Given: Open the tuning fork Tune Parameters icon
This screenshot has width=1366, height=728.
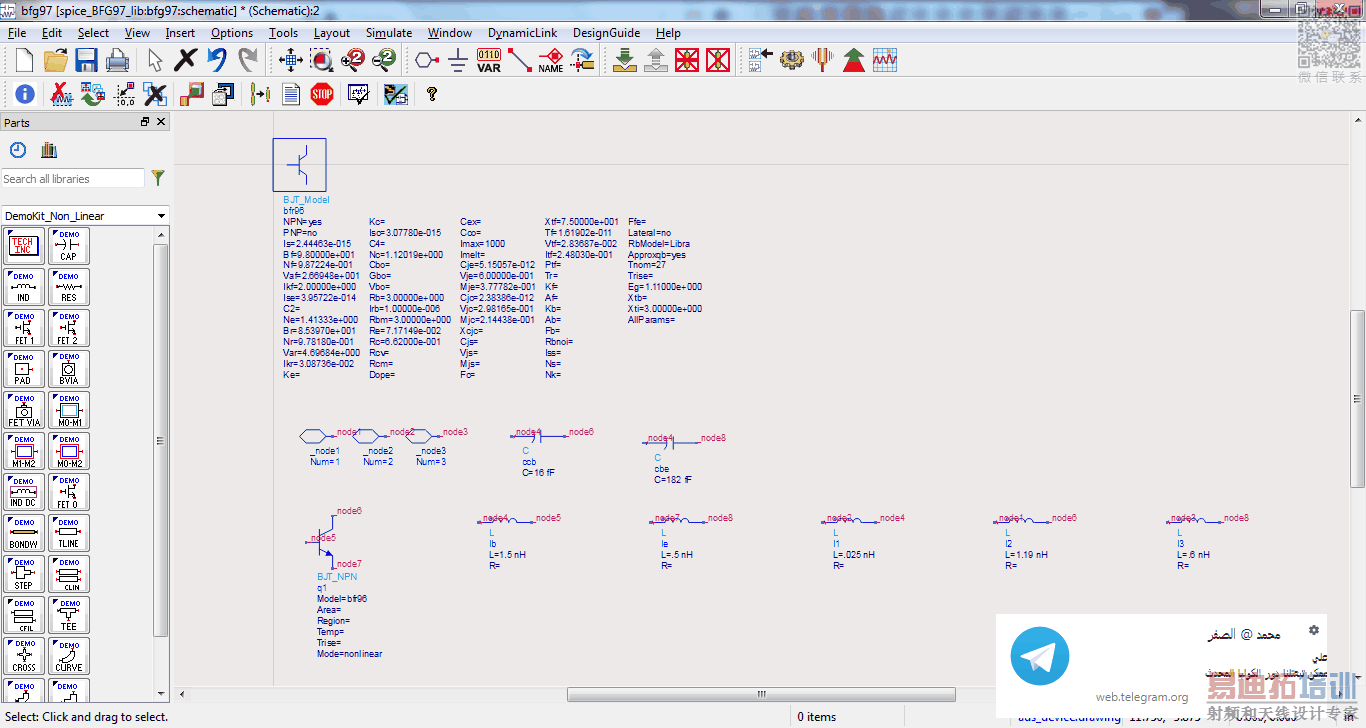Looking at the screenshot, I should coord(823,60).
